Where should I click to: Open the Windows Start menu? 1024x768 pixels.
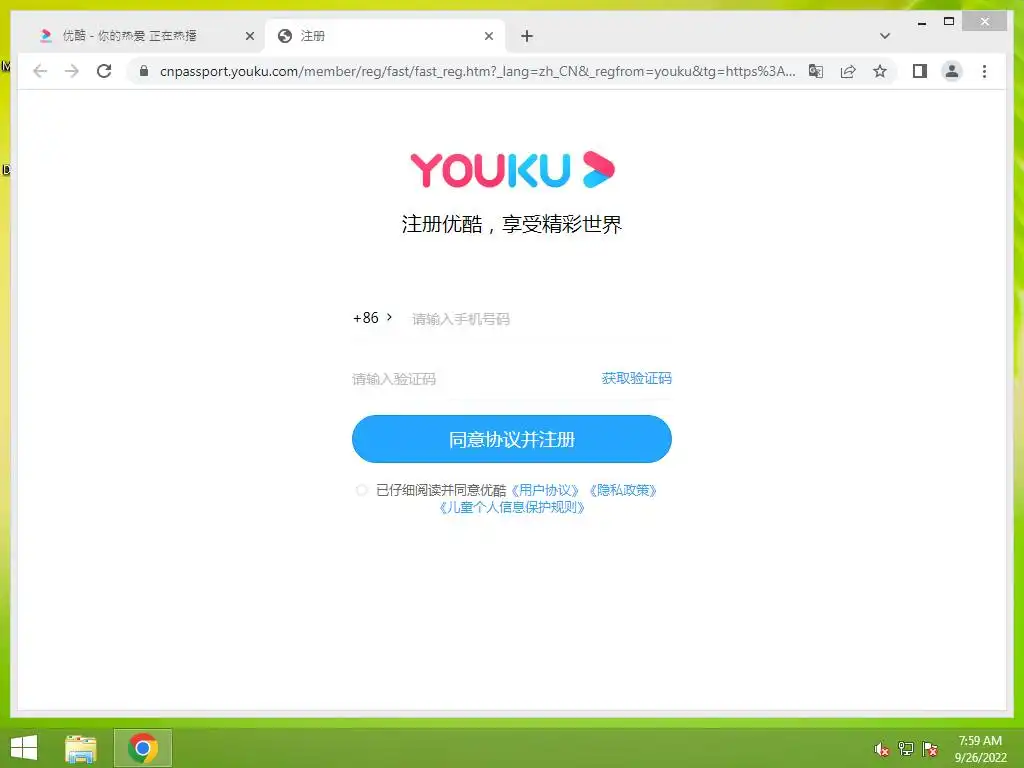[x=24, y=748]
